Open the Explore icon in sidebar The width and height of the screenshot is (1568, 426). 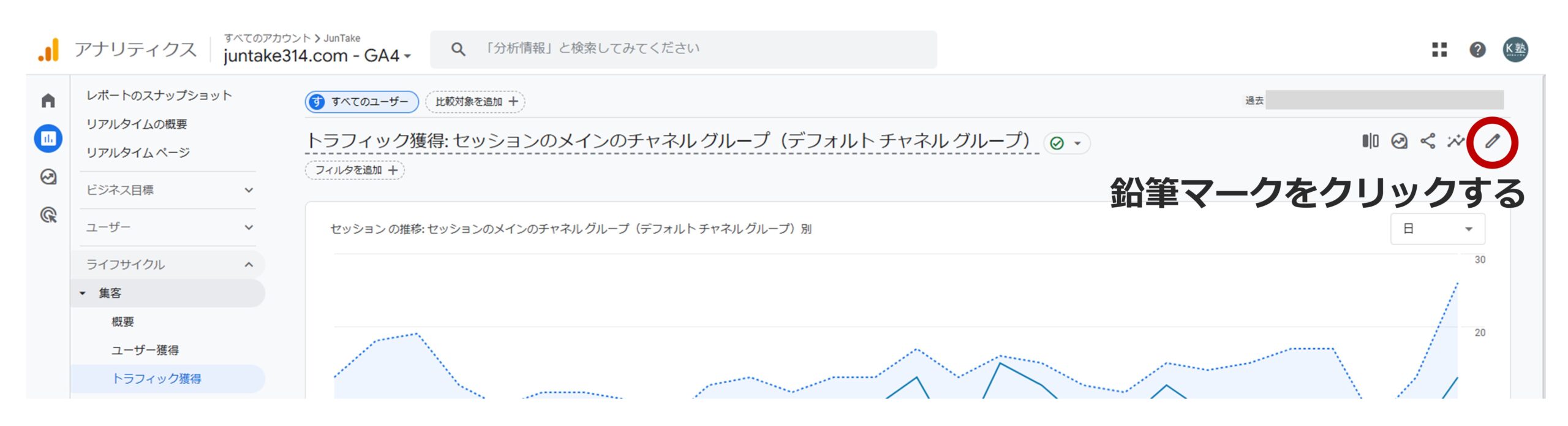pos(48,177)
